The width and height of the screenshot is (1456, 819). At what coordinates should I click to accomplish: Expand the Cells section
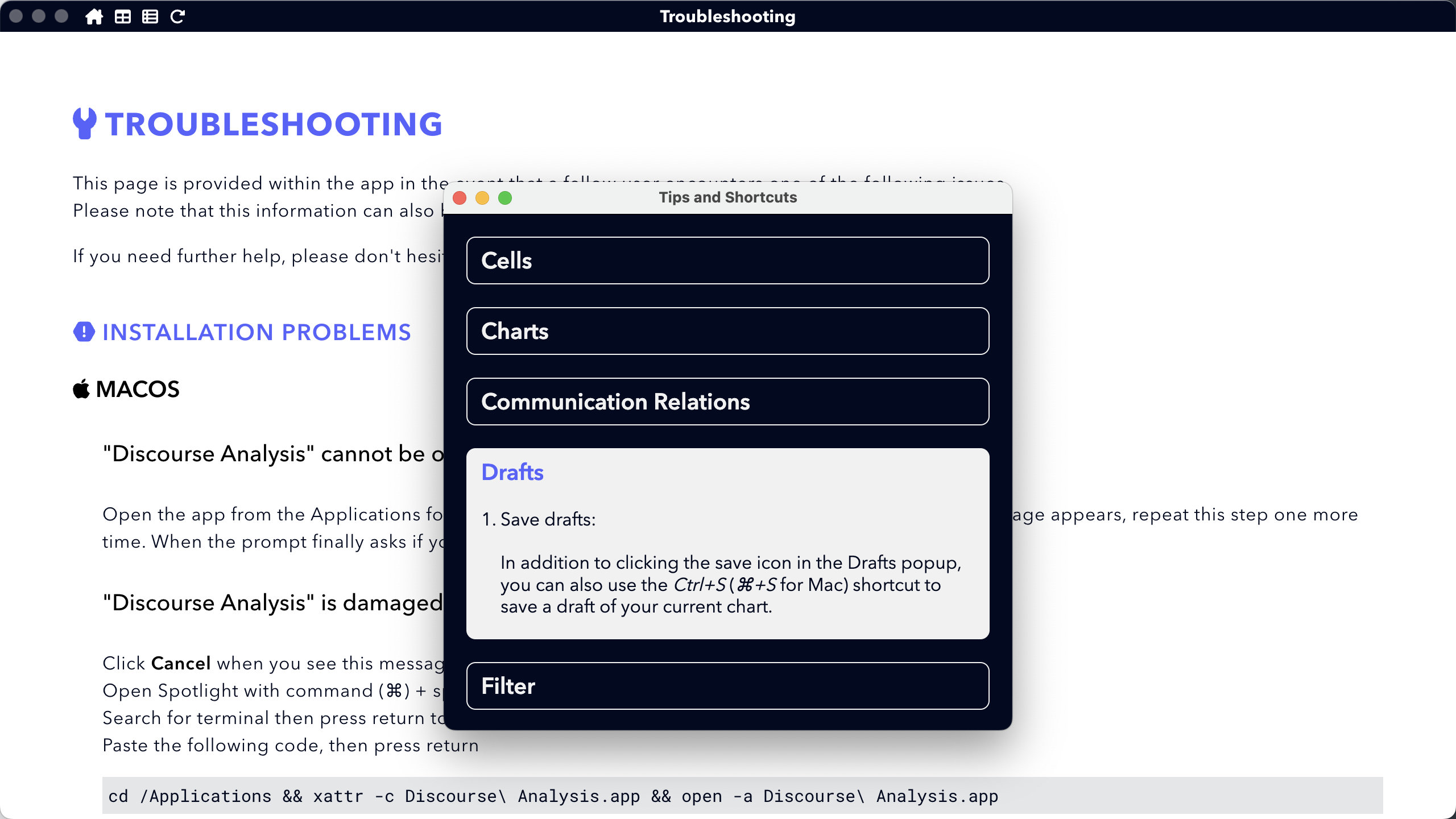727,260
